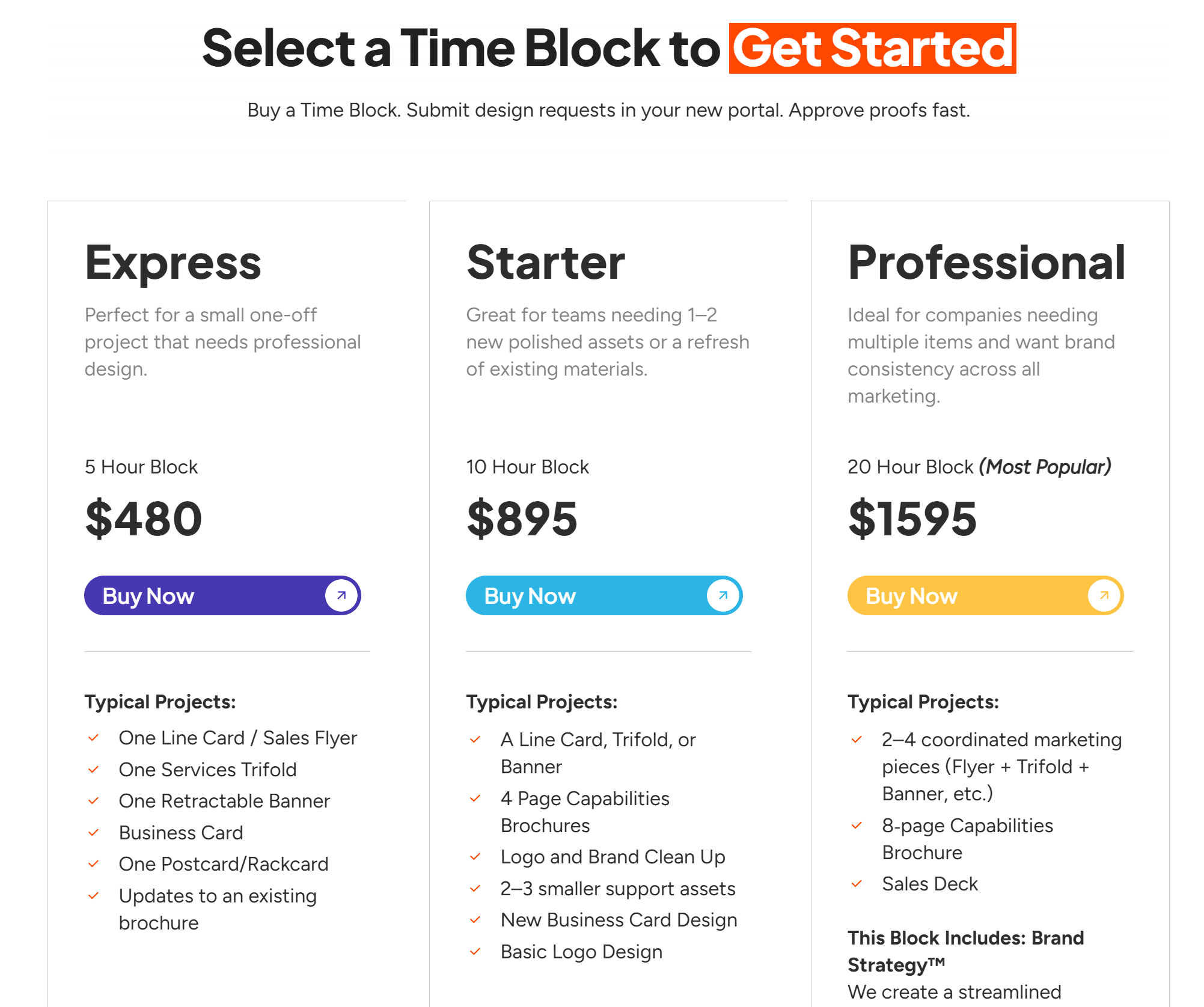Click the Starter plan heading
Image resolution: width=1204 pixels, height=1007 pixels.
[x=546, y=263]
